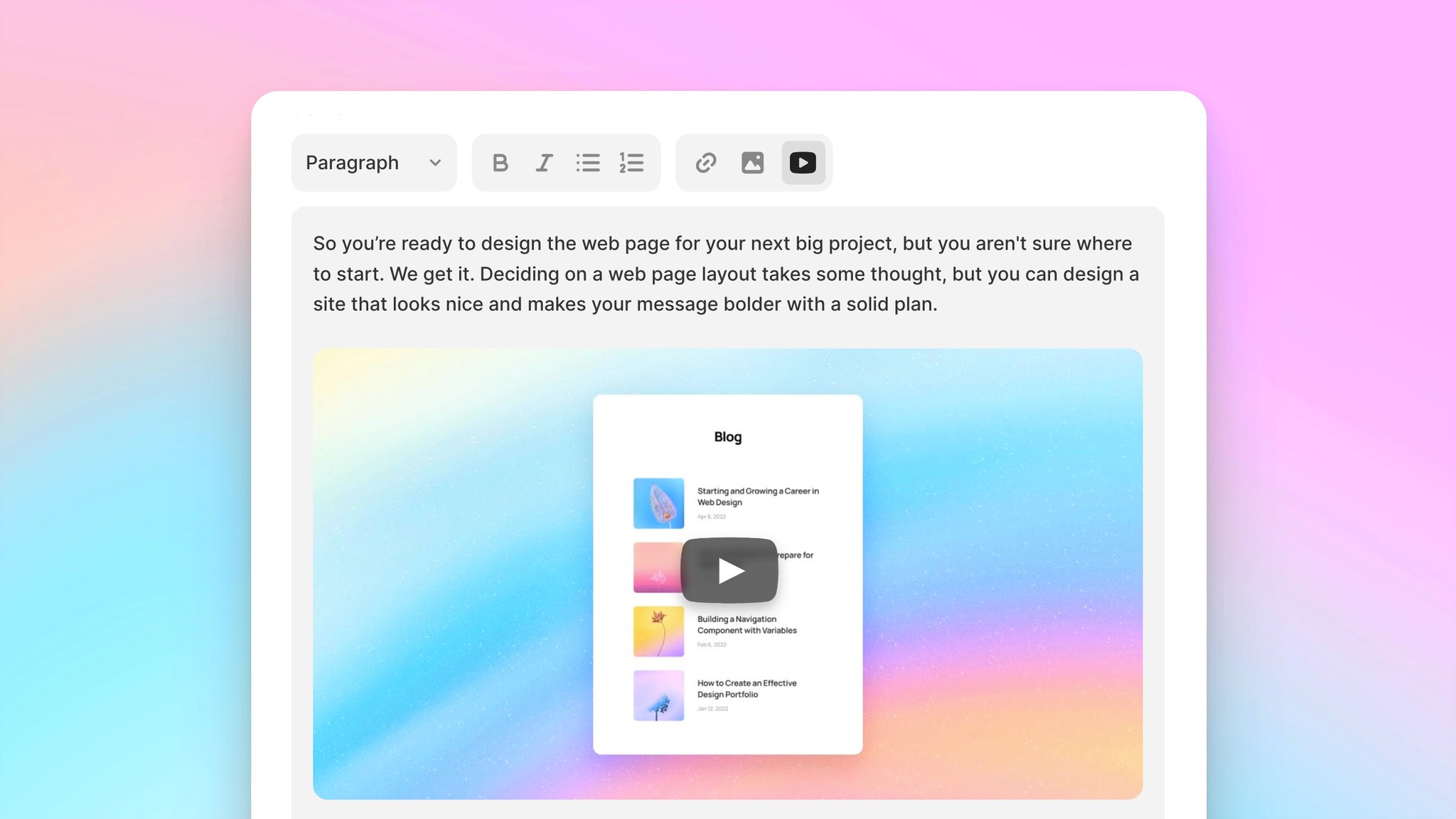
Task: Click inside the paragraph text area
Action: click(x=725, y=274)
